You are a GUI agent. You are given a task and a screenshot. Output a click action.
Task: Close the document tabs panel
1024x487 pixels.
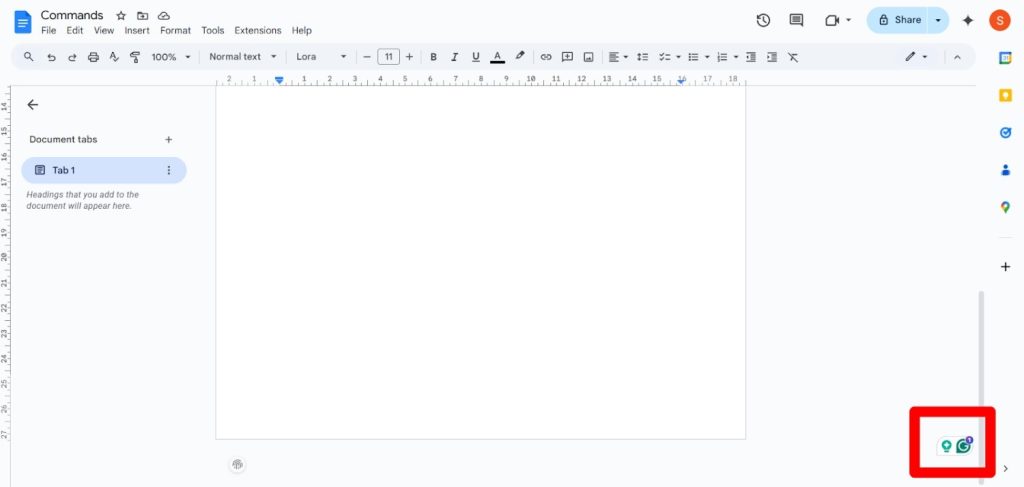tap(33, 104)
